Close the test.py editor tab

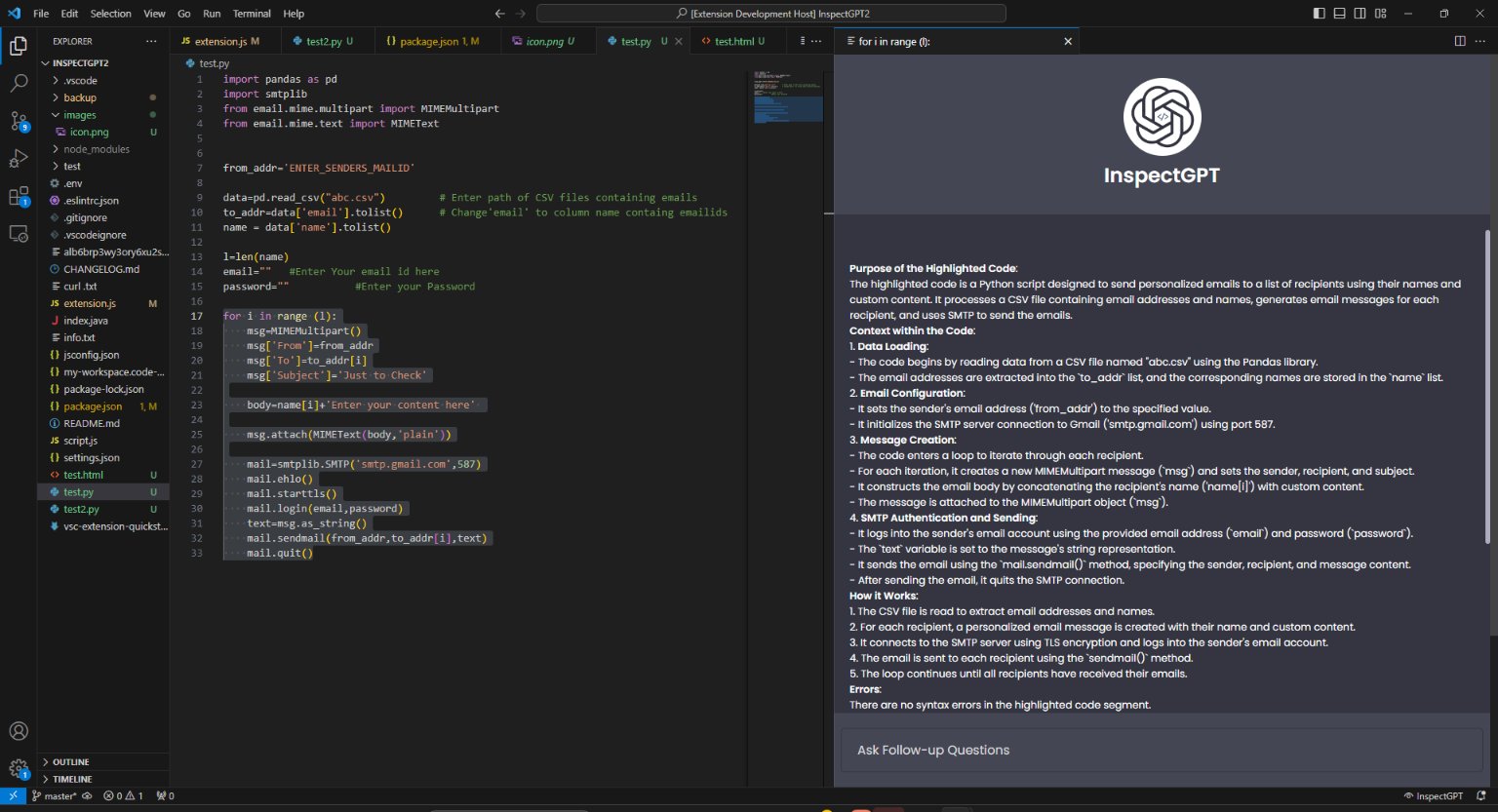tap(679, 41)
